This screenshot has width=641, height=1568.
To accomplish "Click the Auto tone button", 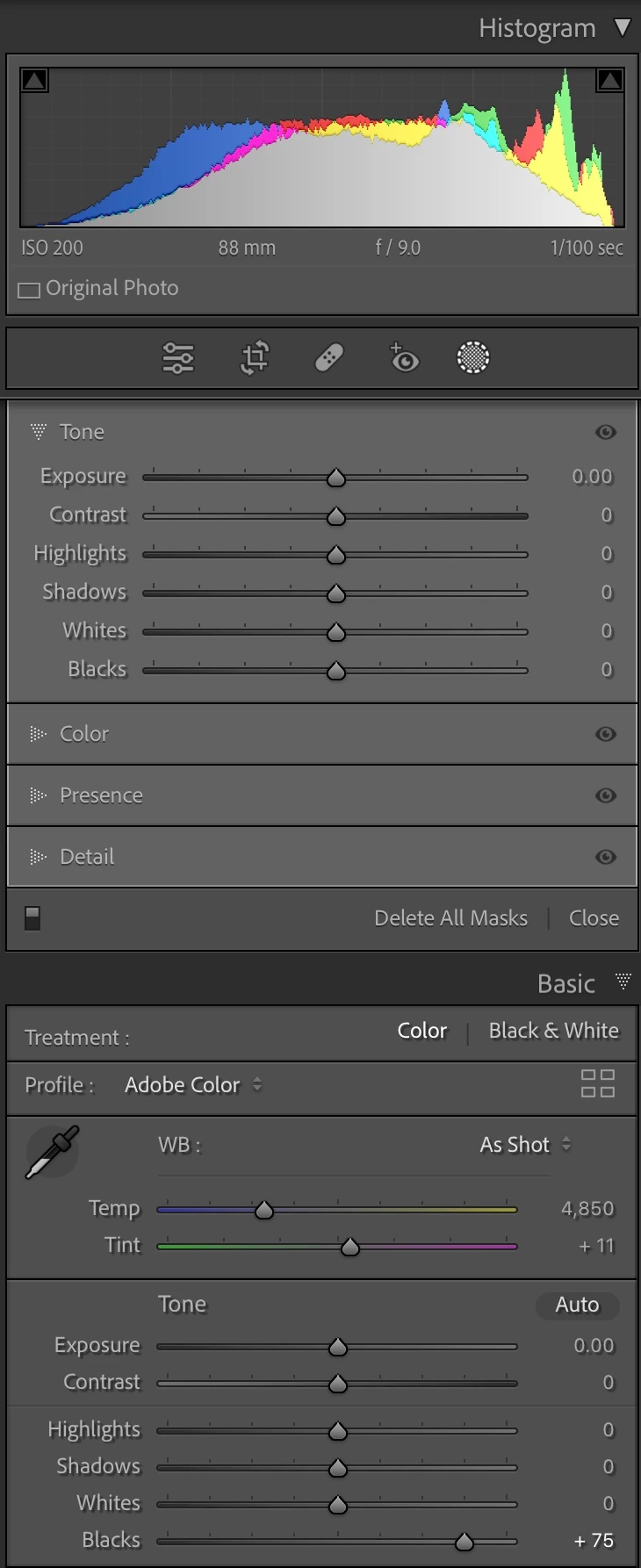I will click(x=577, y=1305).
